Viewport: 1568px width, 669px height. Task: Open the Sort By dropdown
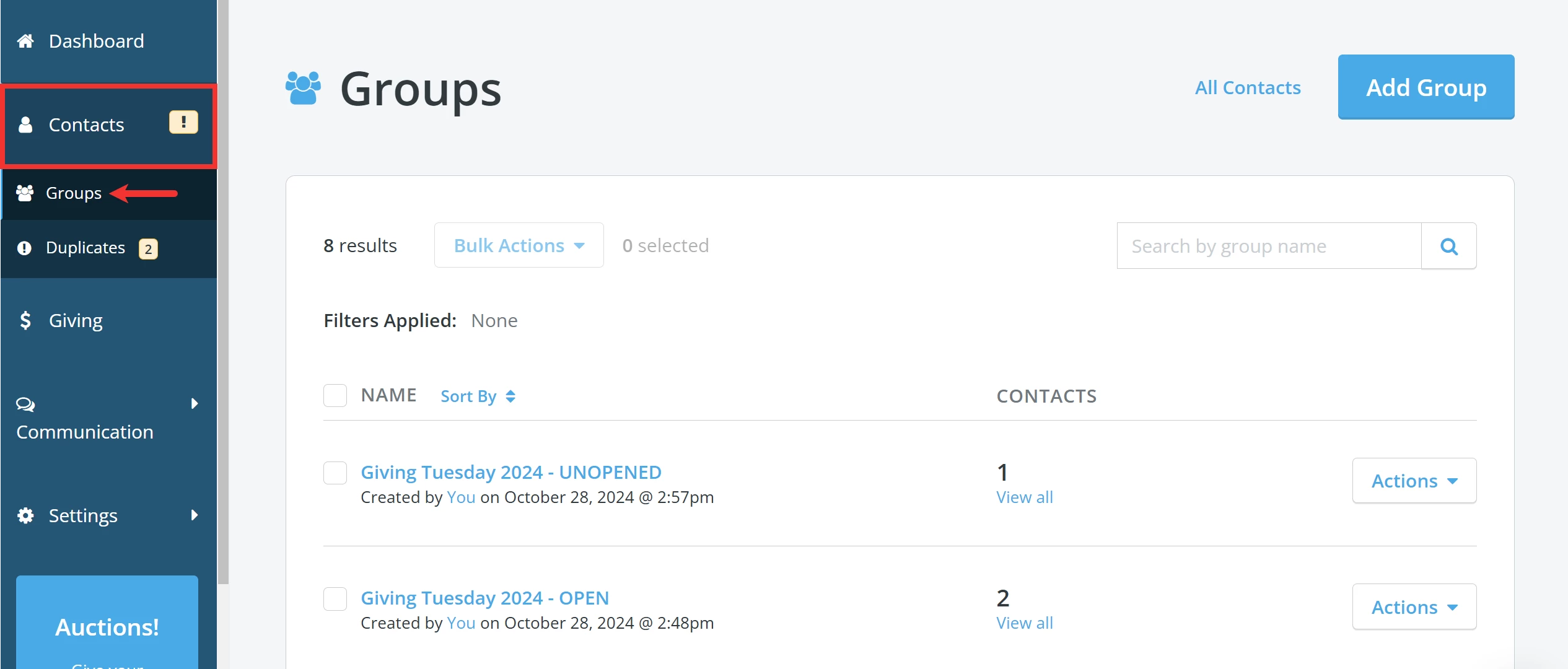(x=478, y=395)
